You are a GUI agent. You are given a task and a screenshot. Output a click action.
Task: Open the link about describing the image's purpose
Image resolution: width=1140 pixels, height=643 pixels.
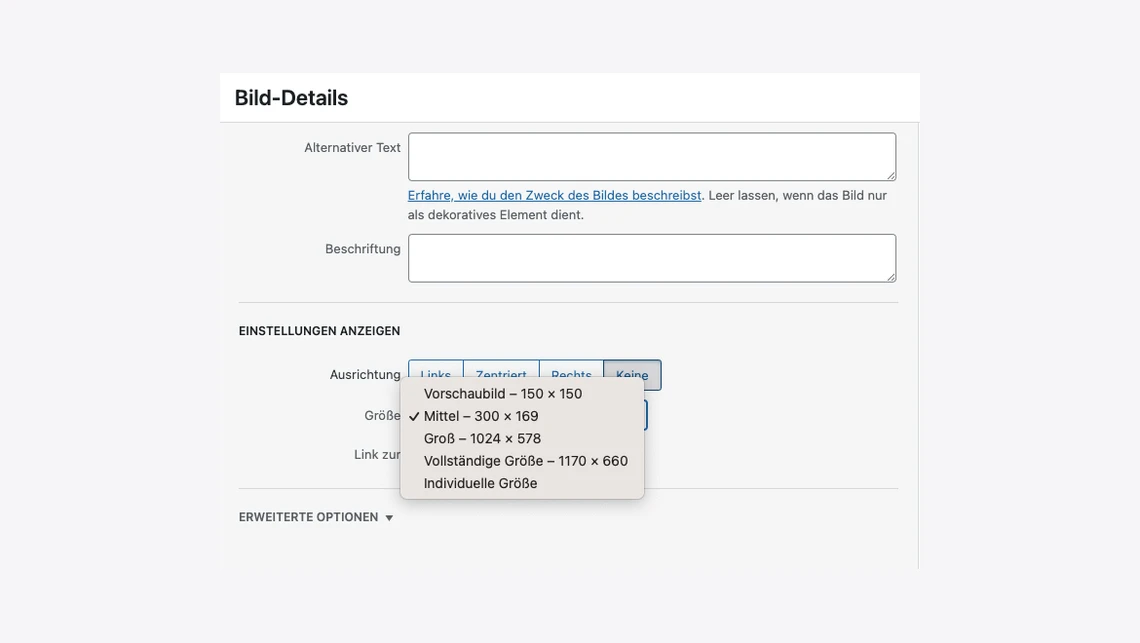tap(554, 195)
